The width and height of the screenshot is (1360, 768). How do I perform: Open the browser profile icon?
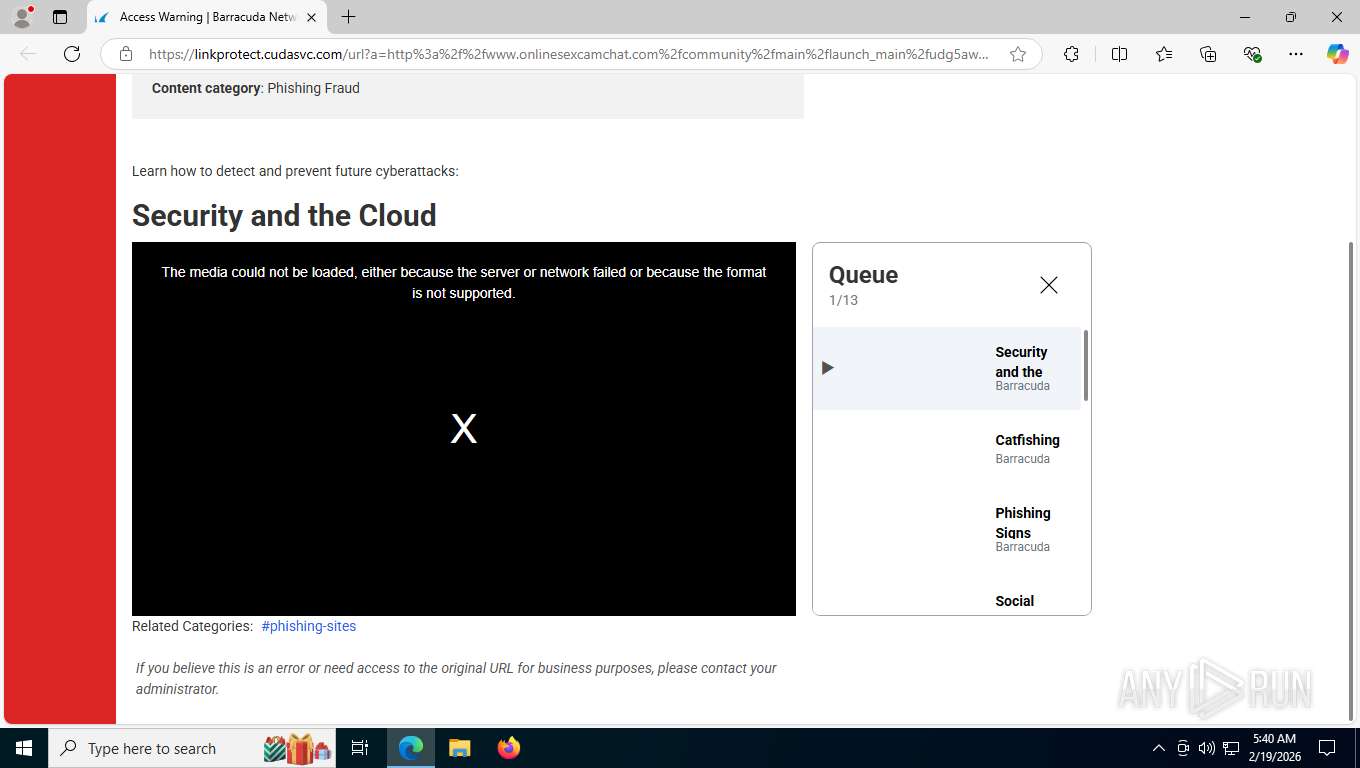(22, 17)
